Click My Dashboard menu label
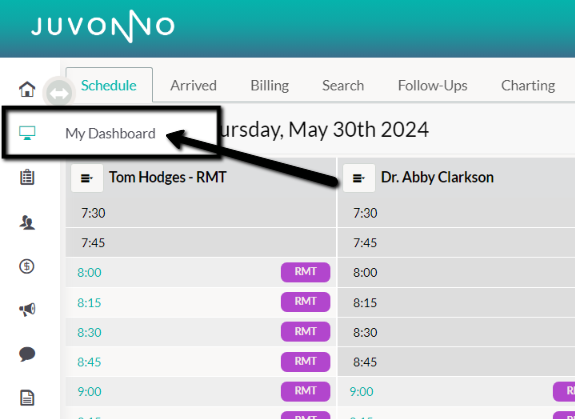The height and width of the screenshot is (419, 575). [110, 133]
